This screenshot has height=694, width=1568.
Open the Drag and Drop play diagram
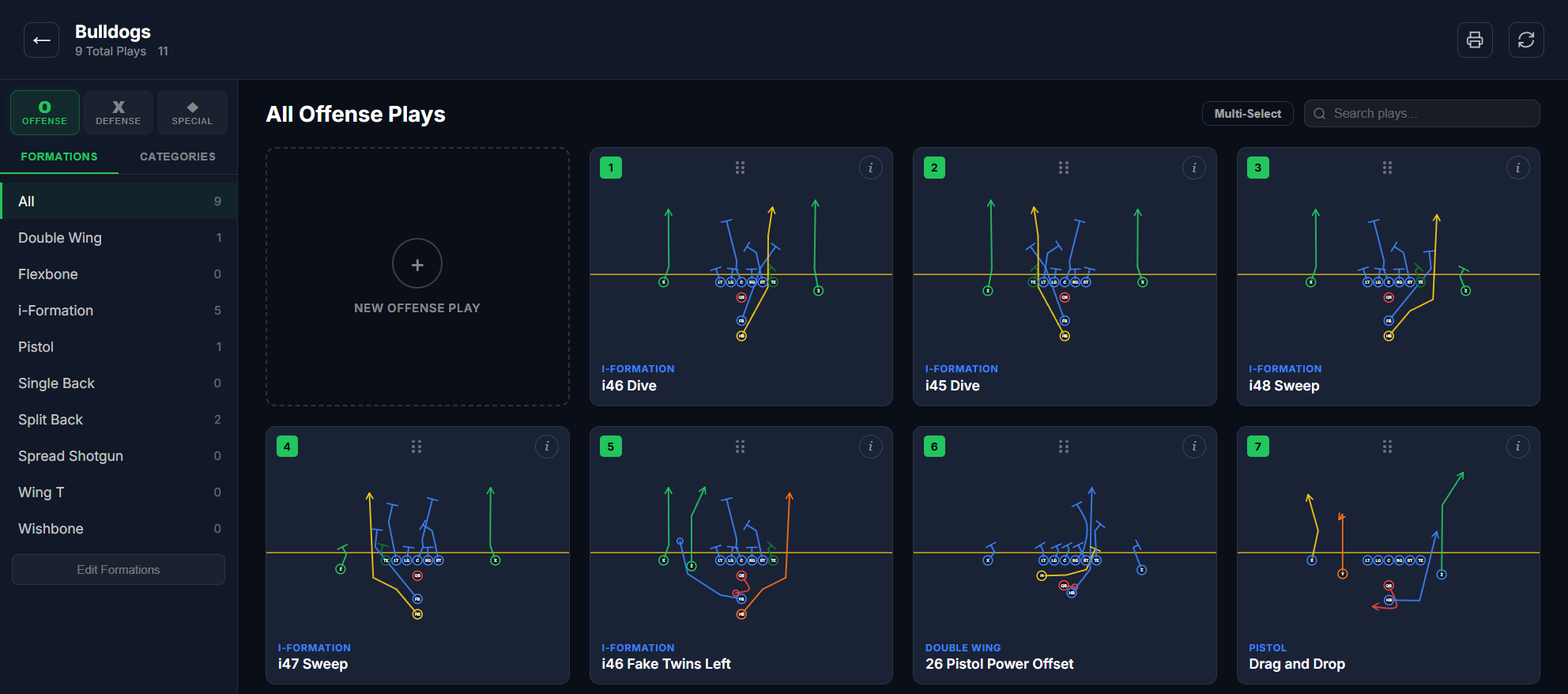tap(1389, 549)
